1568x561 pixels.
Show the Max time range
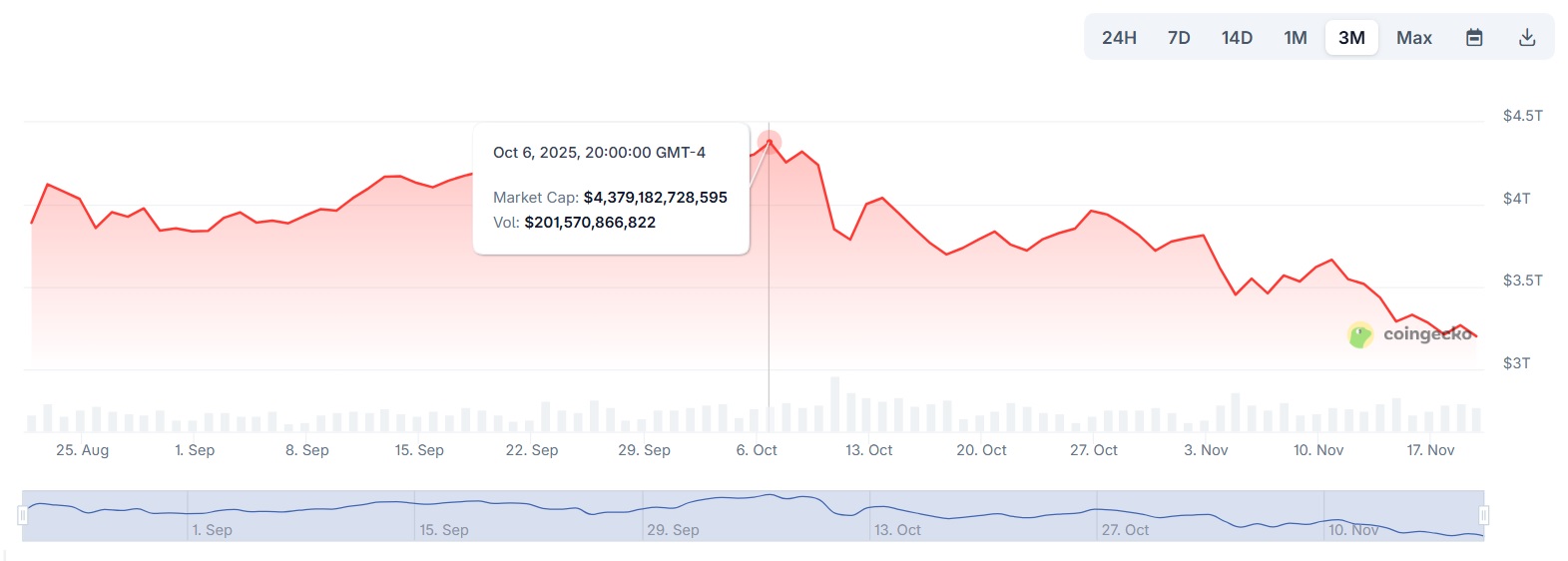(x=1413, y=38)
